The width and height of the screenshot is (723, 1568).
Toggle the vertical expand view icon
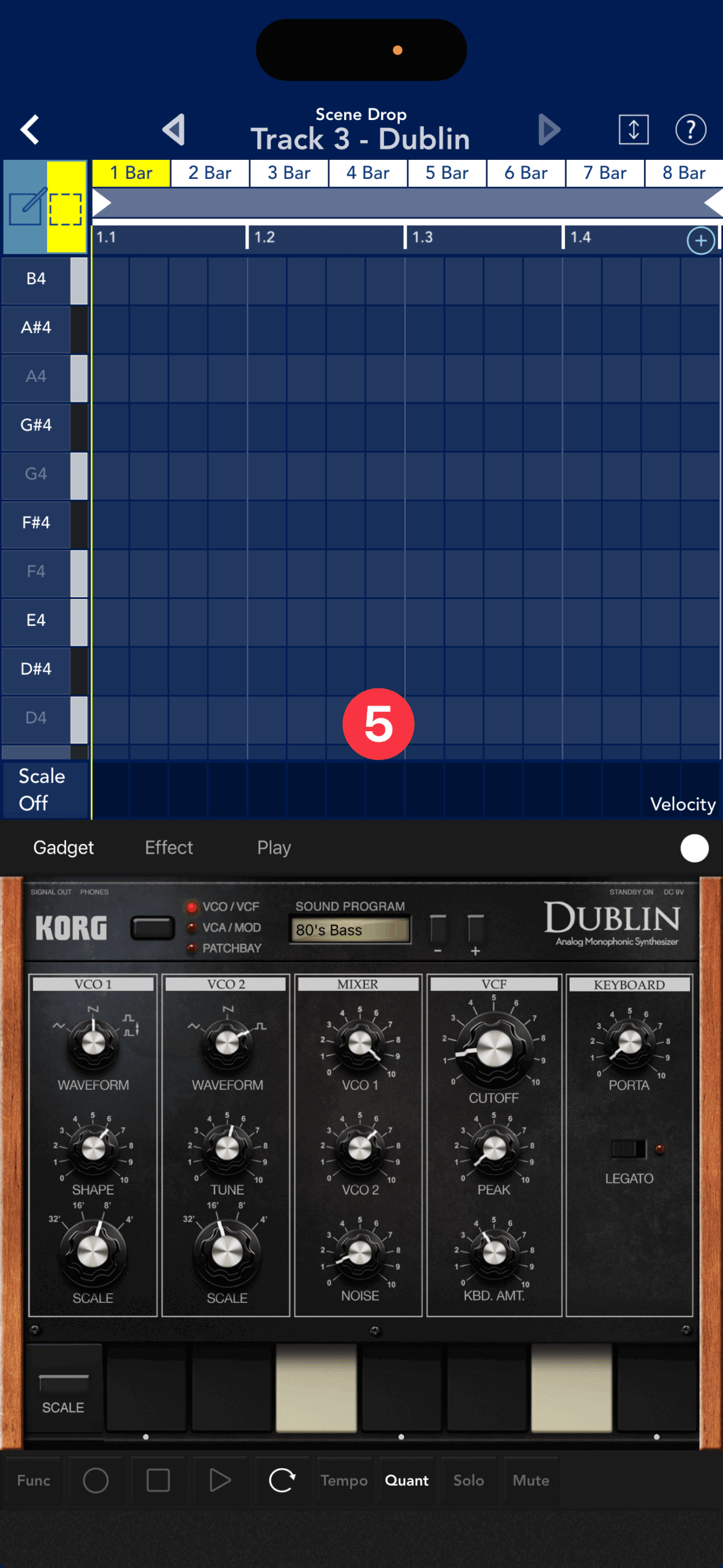click(x=633, y=130)
